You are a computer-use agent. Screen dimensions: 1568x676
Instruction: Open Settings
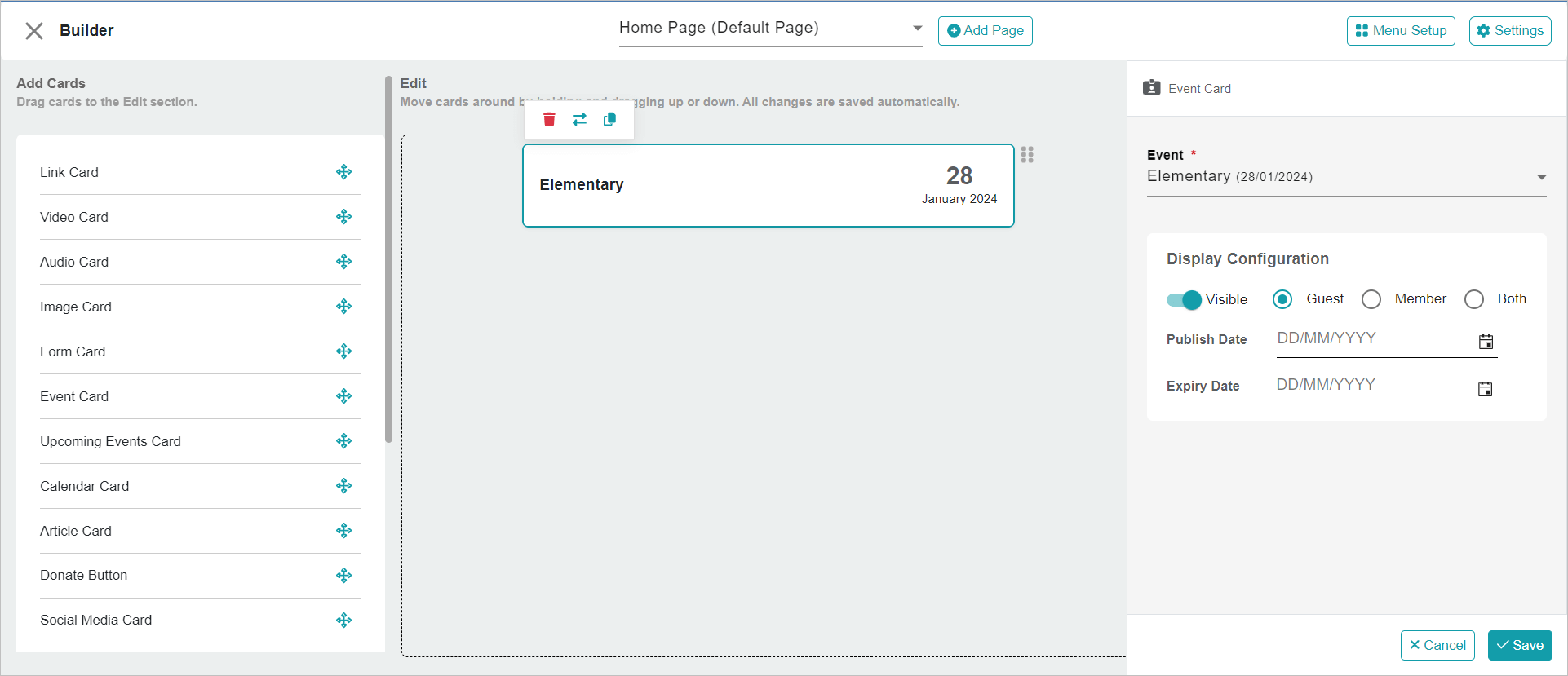[x=1510, y=31]
